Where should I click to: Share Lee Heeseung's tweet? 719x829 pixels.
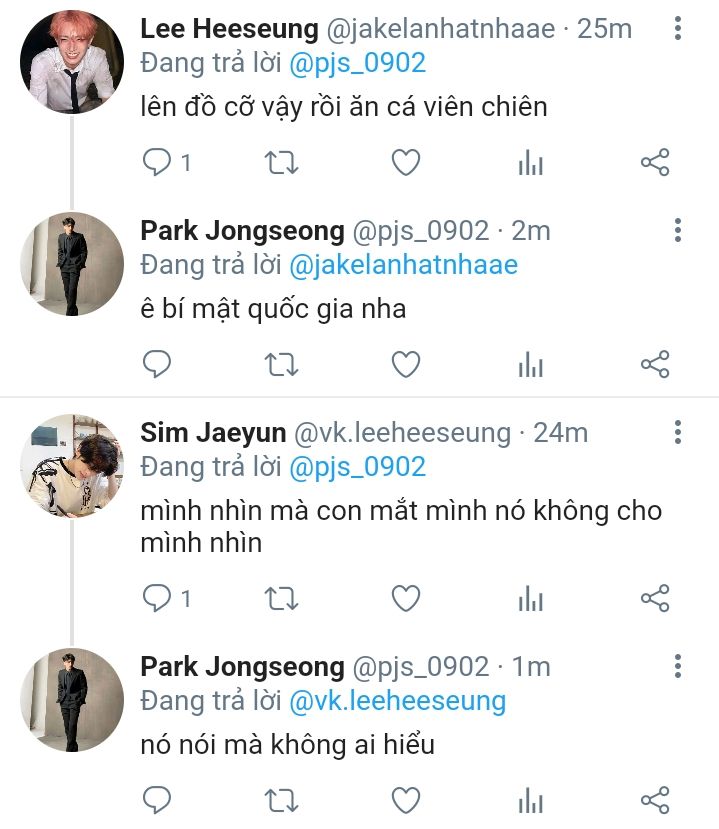click(x=654, y=163)
